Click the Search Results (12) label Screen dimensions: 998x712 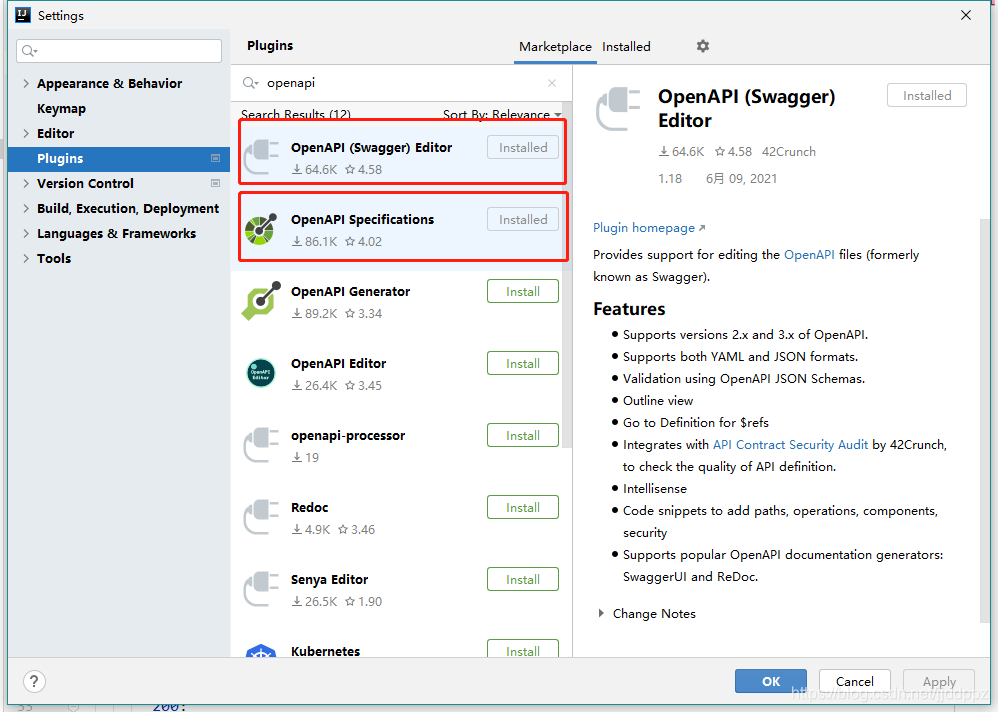tap(295, 115)
